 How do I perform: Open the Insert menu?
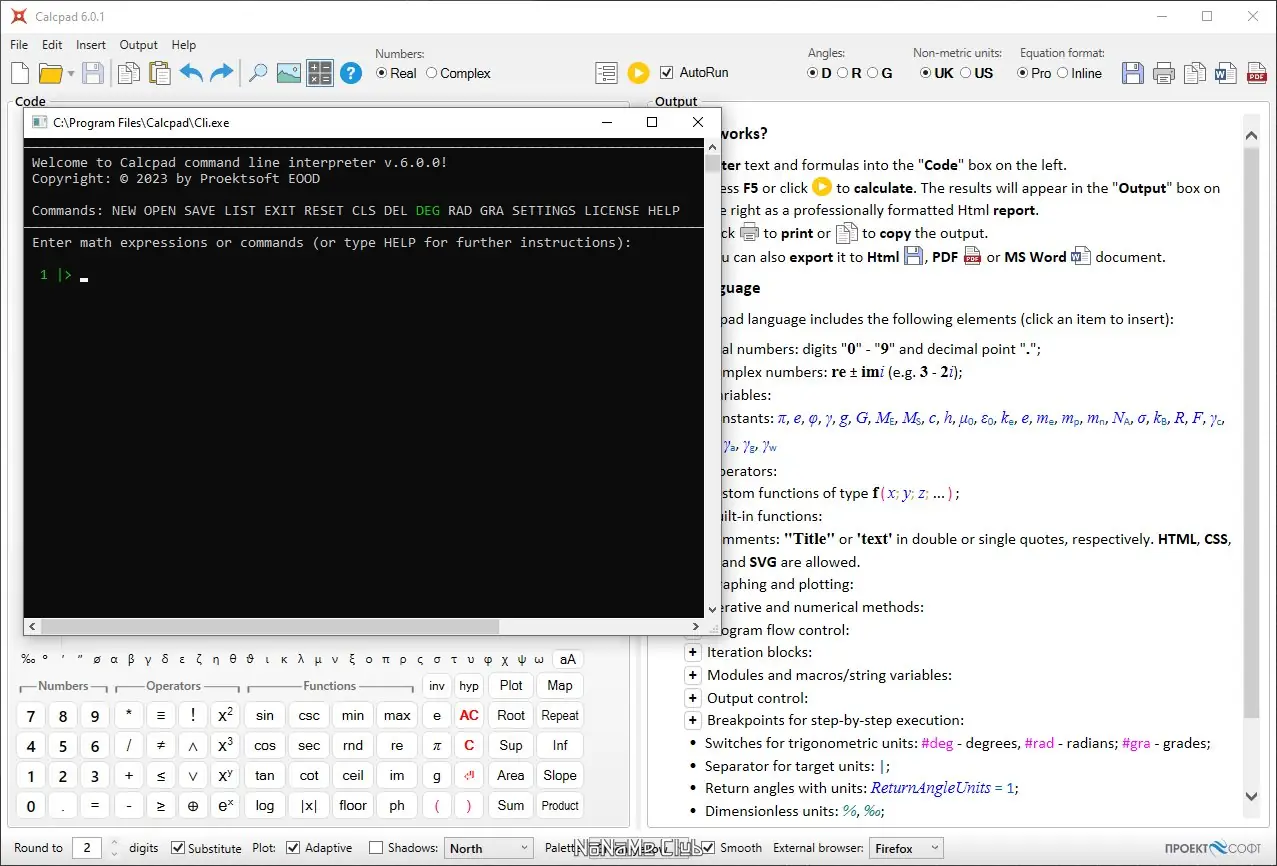coord(90,45)
